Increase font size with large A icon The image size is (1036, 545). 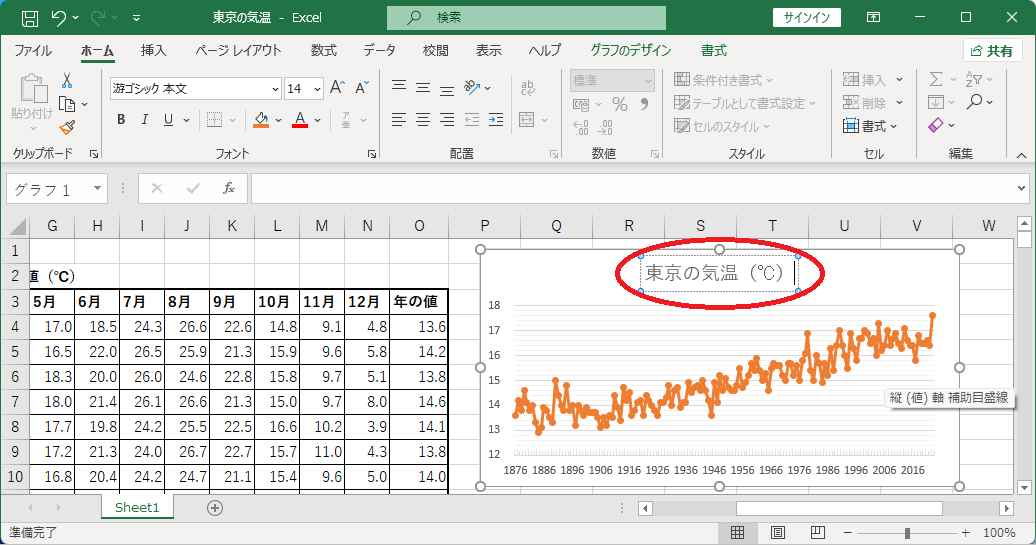pos(337,88)
